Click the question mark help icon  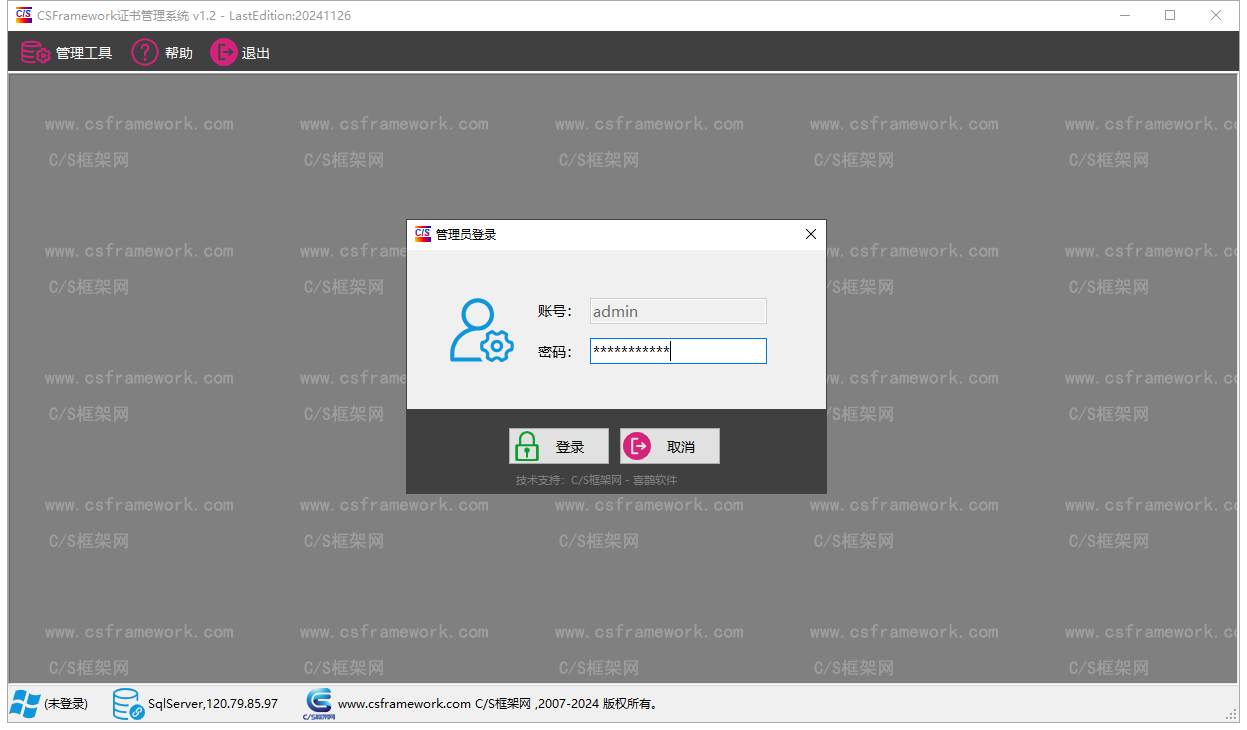145,53
